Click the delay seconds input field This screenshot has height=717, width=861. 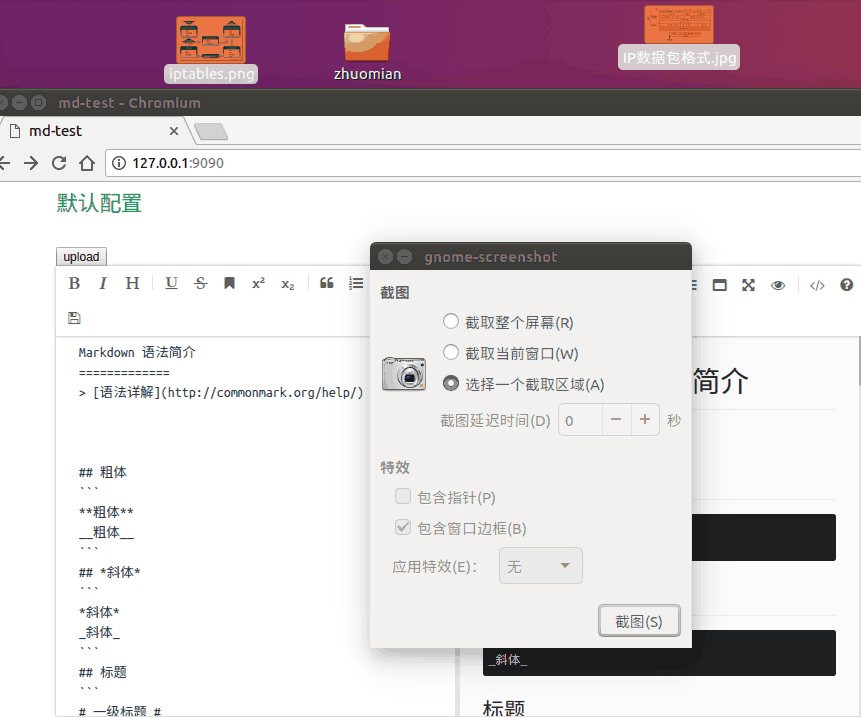coord(580,420)
